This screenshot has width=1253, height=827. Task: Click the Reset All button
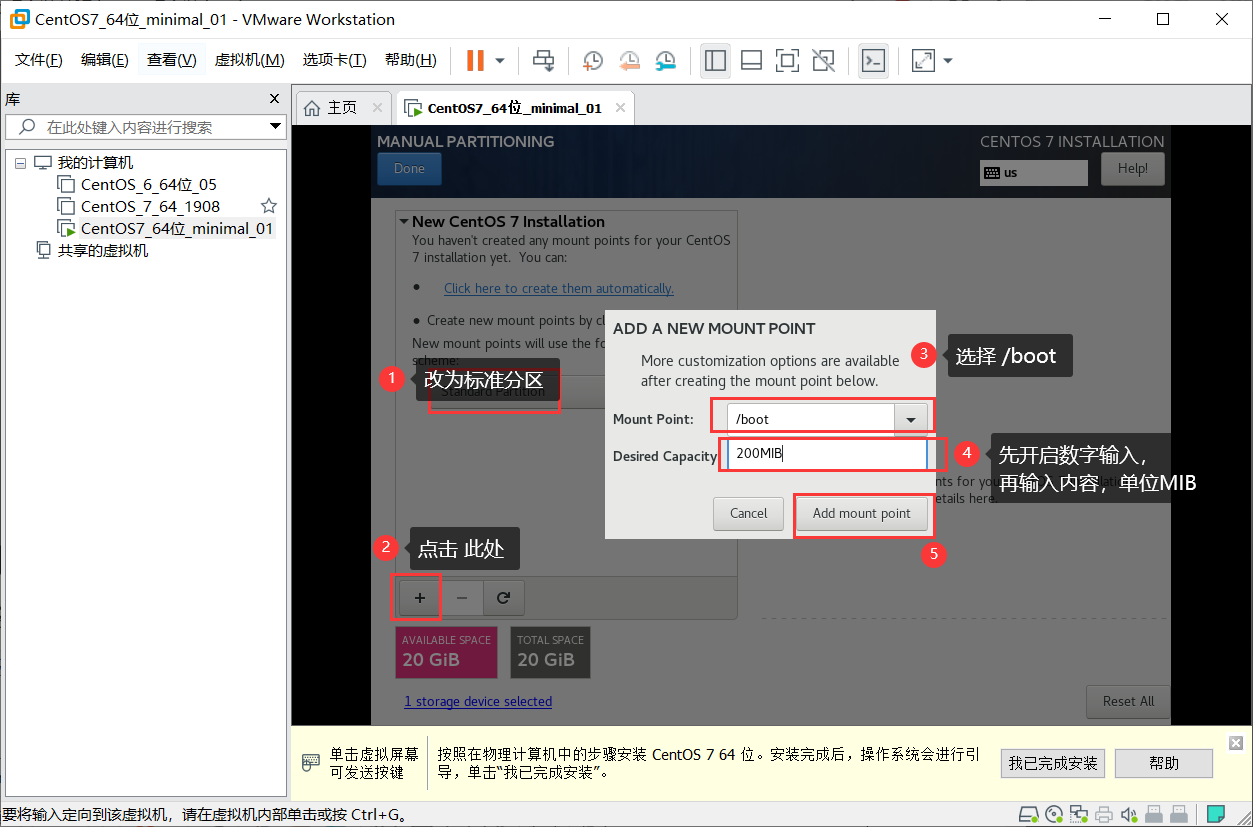pos(1129,701)
